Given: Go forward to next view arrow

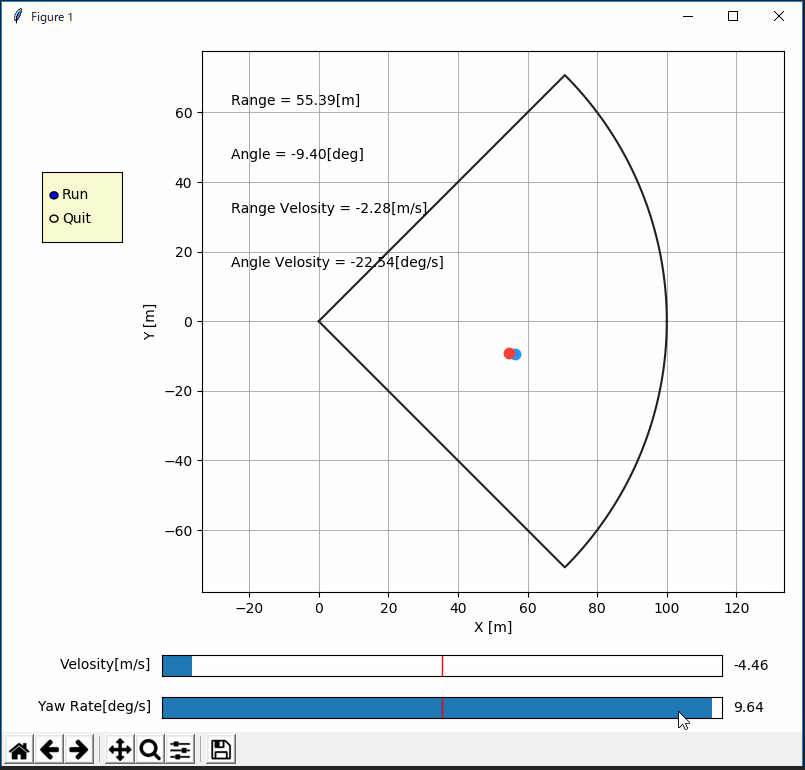Looking at the screenshot, I should pos(79,750).
